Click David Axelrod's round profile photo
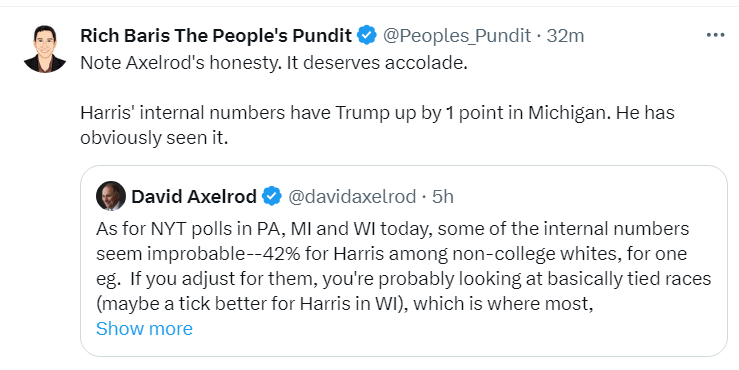 point(111,196)
